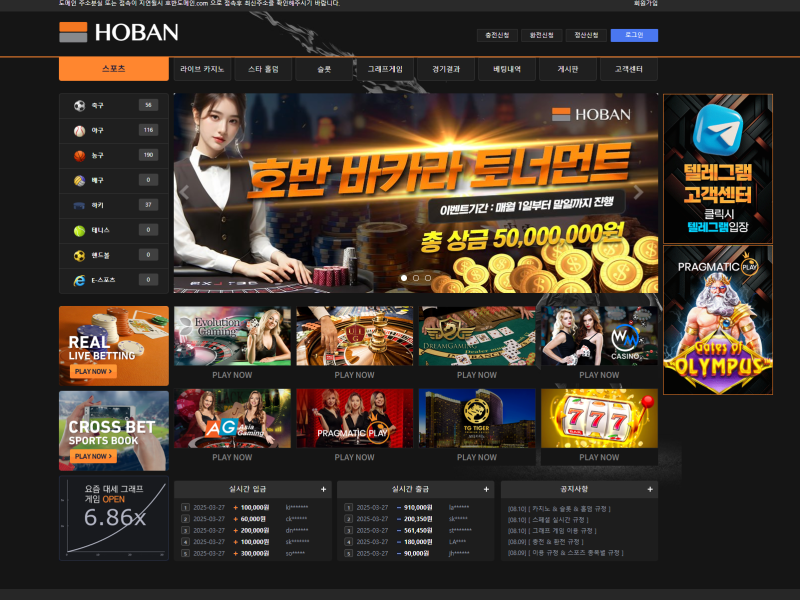Open tennis via the green ball icon
The image size is (800, 600).
click(x=79, y=230)
